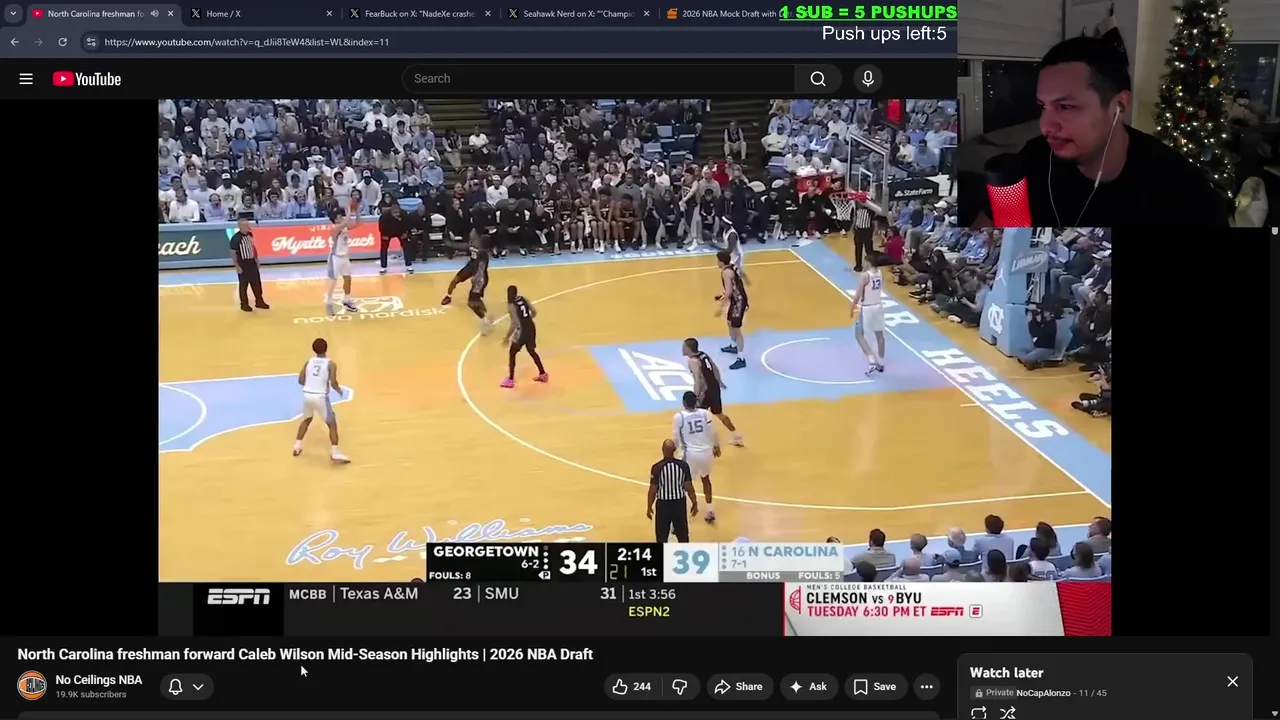Open the browser tab search dropdown
The height and width of the screenshot is (720, 1280).
coord(13,14)
